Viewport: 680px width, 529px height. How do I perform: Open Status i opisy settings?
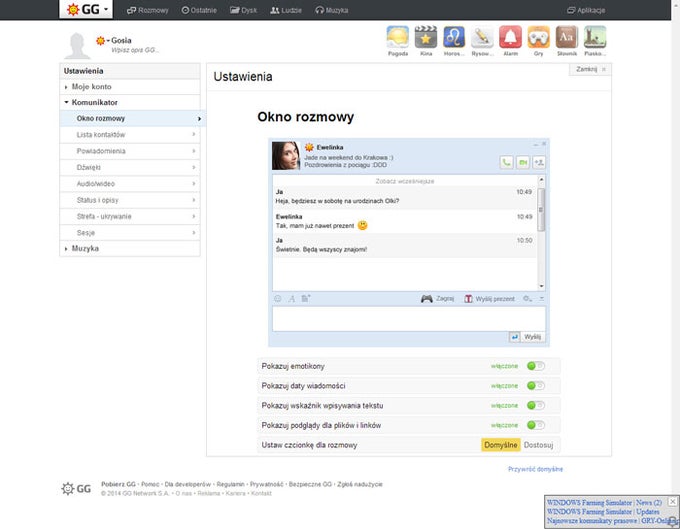130,200
